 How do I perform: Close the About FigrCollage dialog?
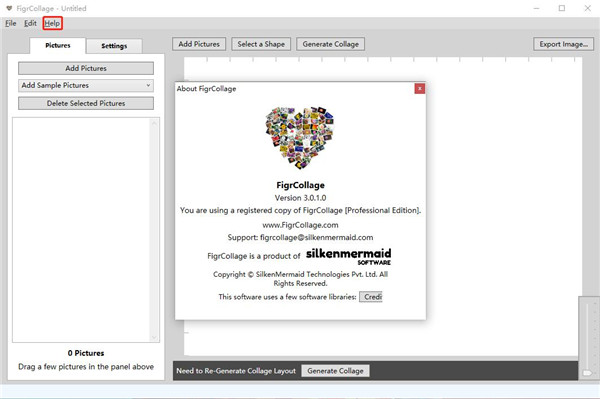420,88
